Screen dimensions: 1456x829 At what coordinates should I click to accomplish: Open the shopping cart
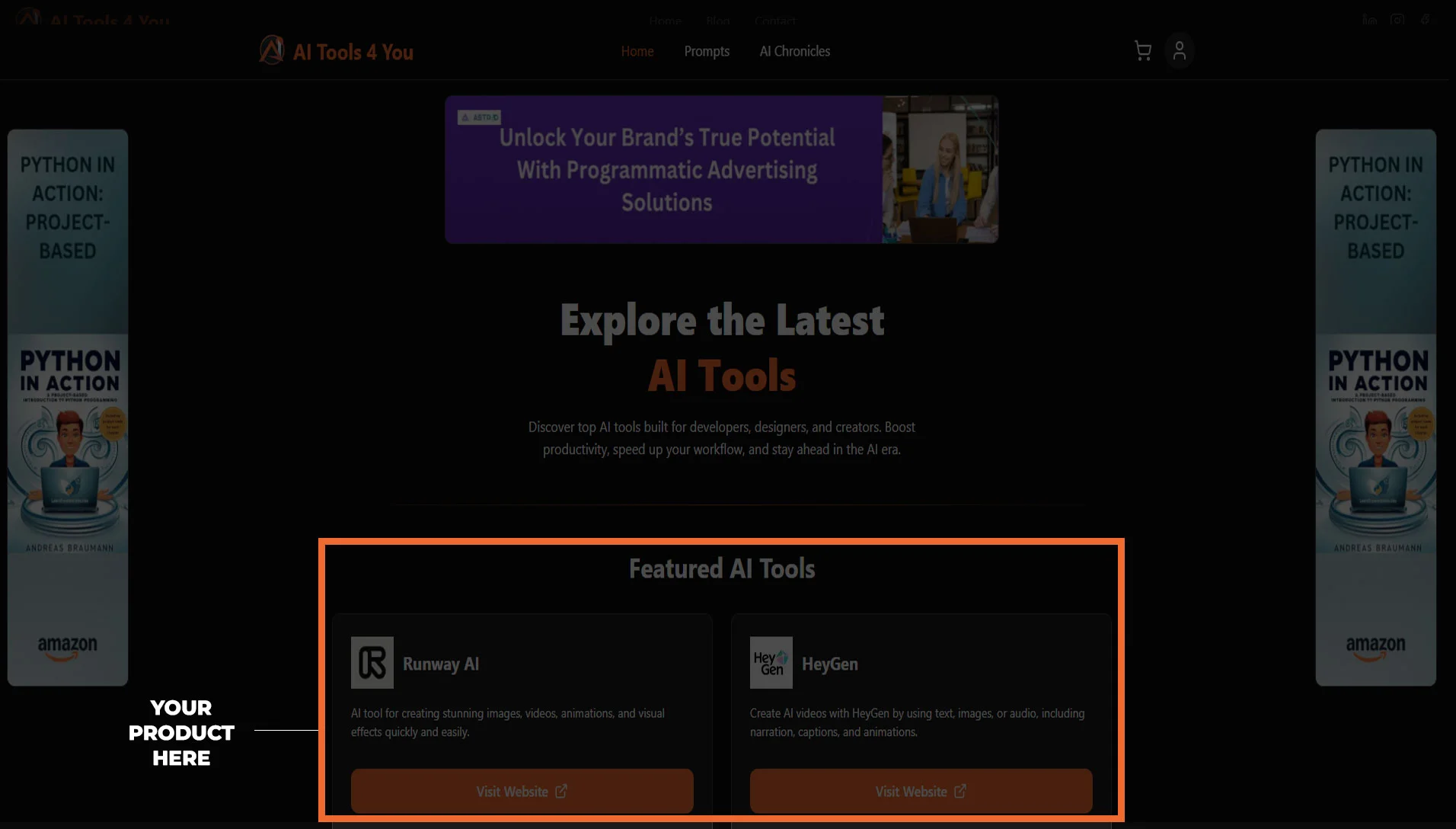click(x=1142, y=51)
